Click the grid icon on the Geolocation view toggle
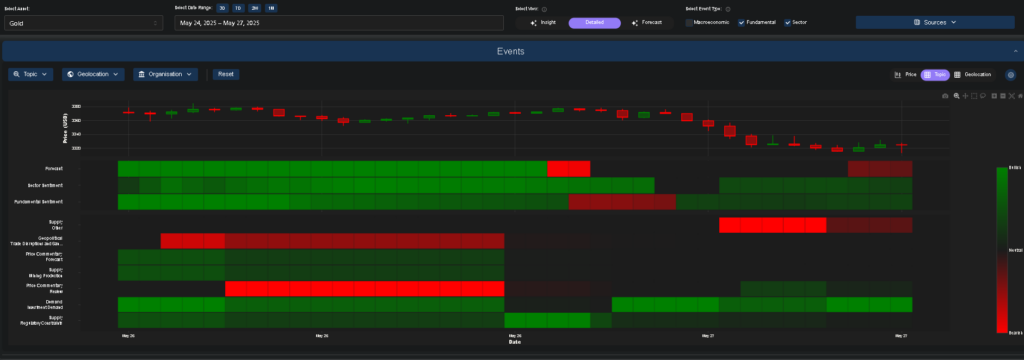The width and height of the screenshot is (1024, 360). point(957,74)
